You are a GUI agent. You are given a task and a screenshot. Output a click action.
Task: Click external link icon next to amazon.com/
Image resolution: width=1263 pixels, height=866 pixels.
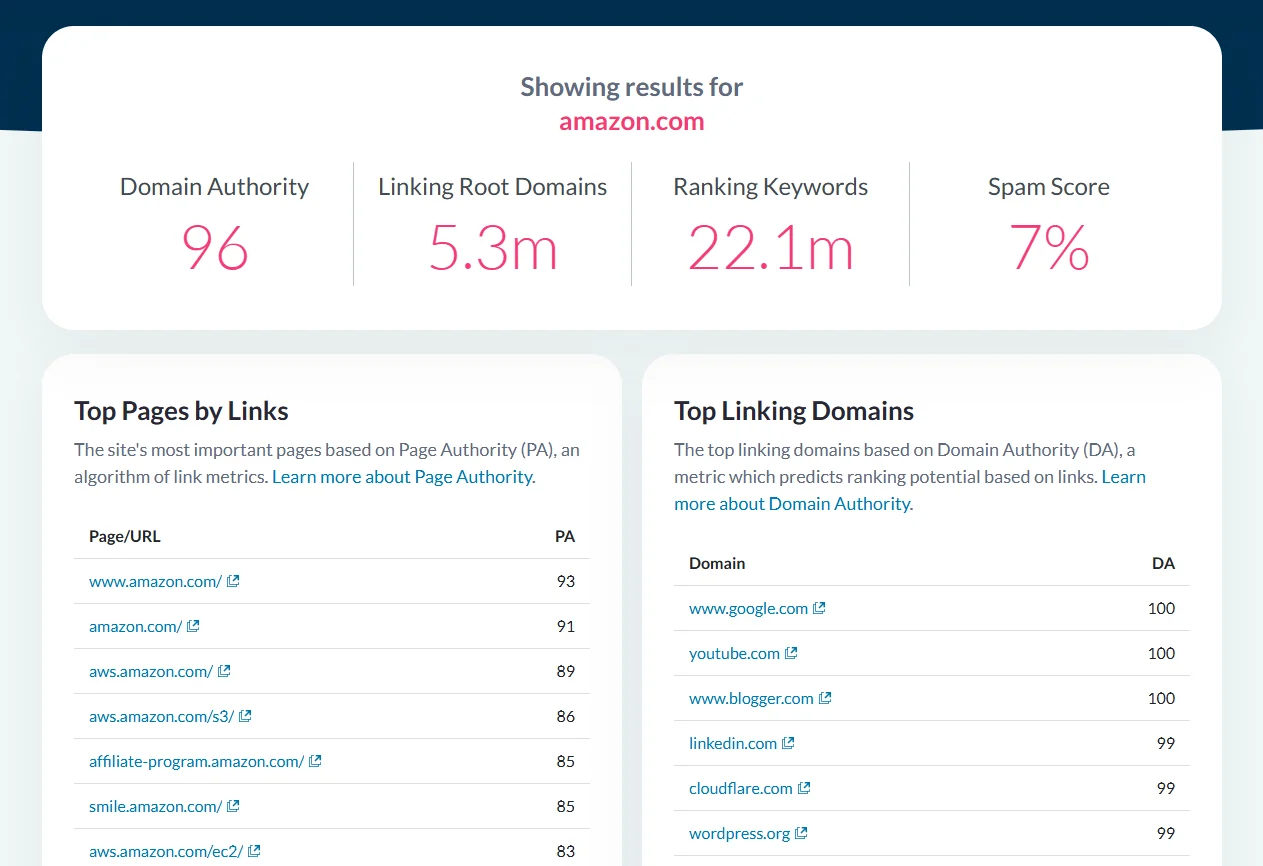193,626
